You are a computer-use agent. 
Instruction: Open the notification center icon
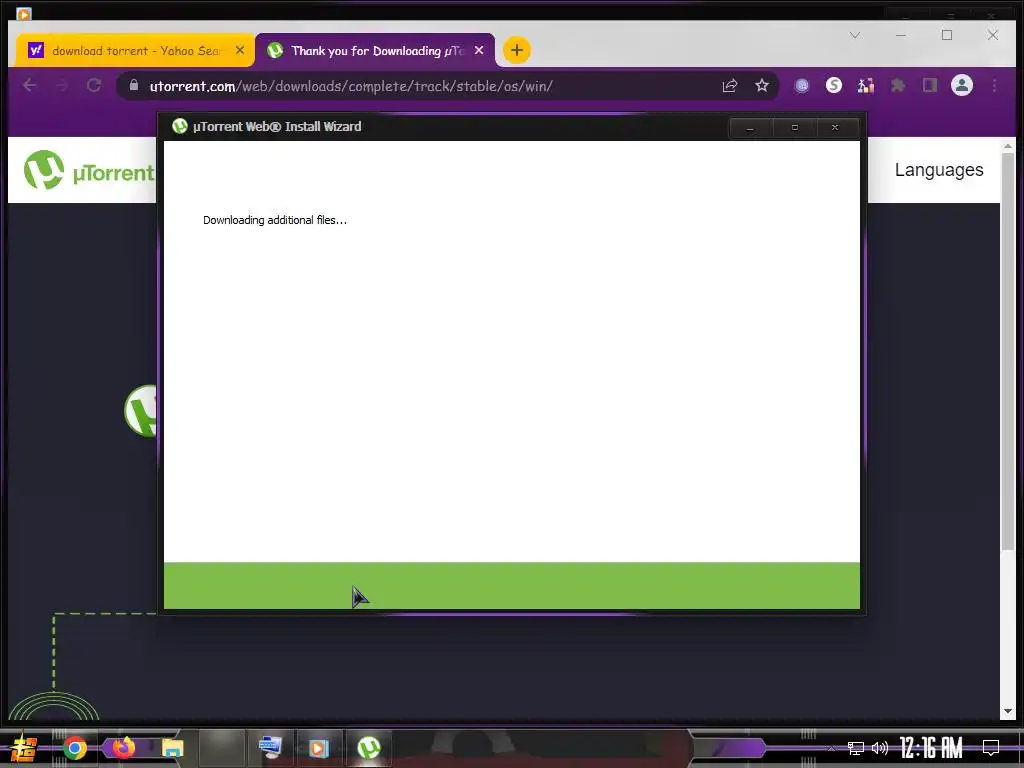pos(991,748)
